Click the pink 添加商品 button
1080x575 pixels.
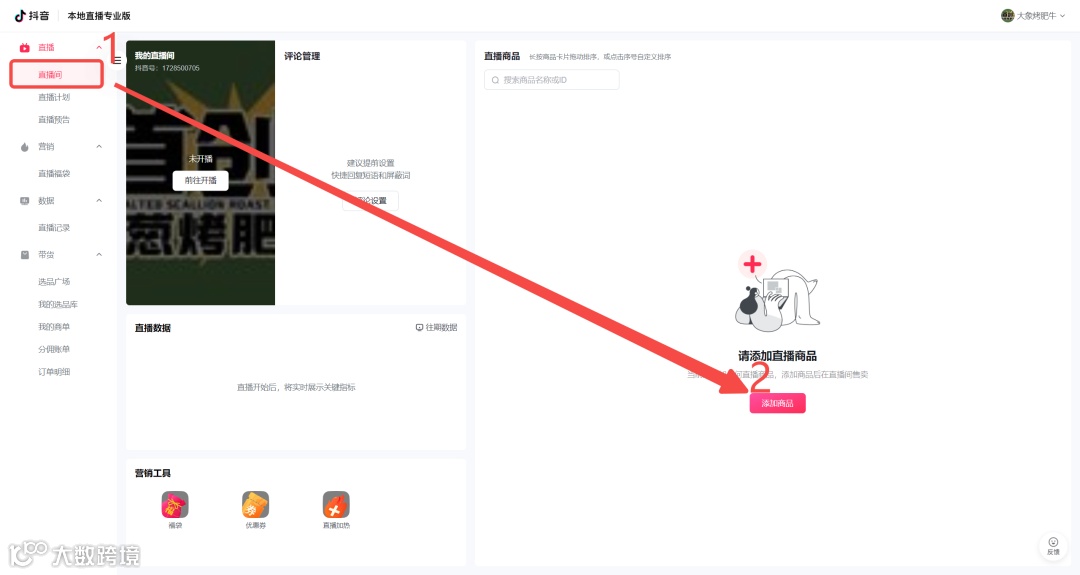pyautogui.click(x=777, y=403)
